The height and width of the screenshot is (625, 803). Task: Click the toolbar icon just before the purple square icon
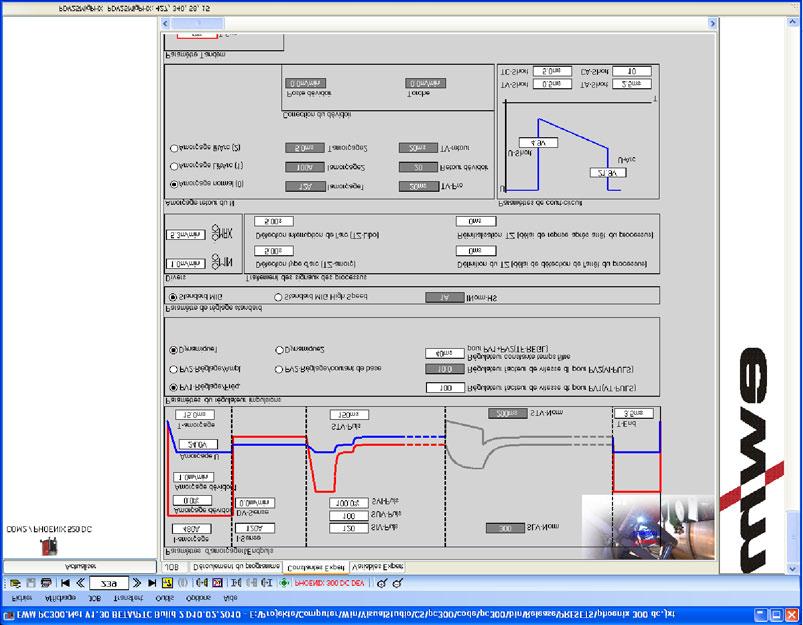202,583
